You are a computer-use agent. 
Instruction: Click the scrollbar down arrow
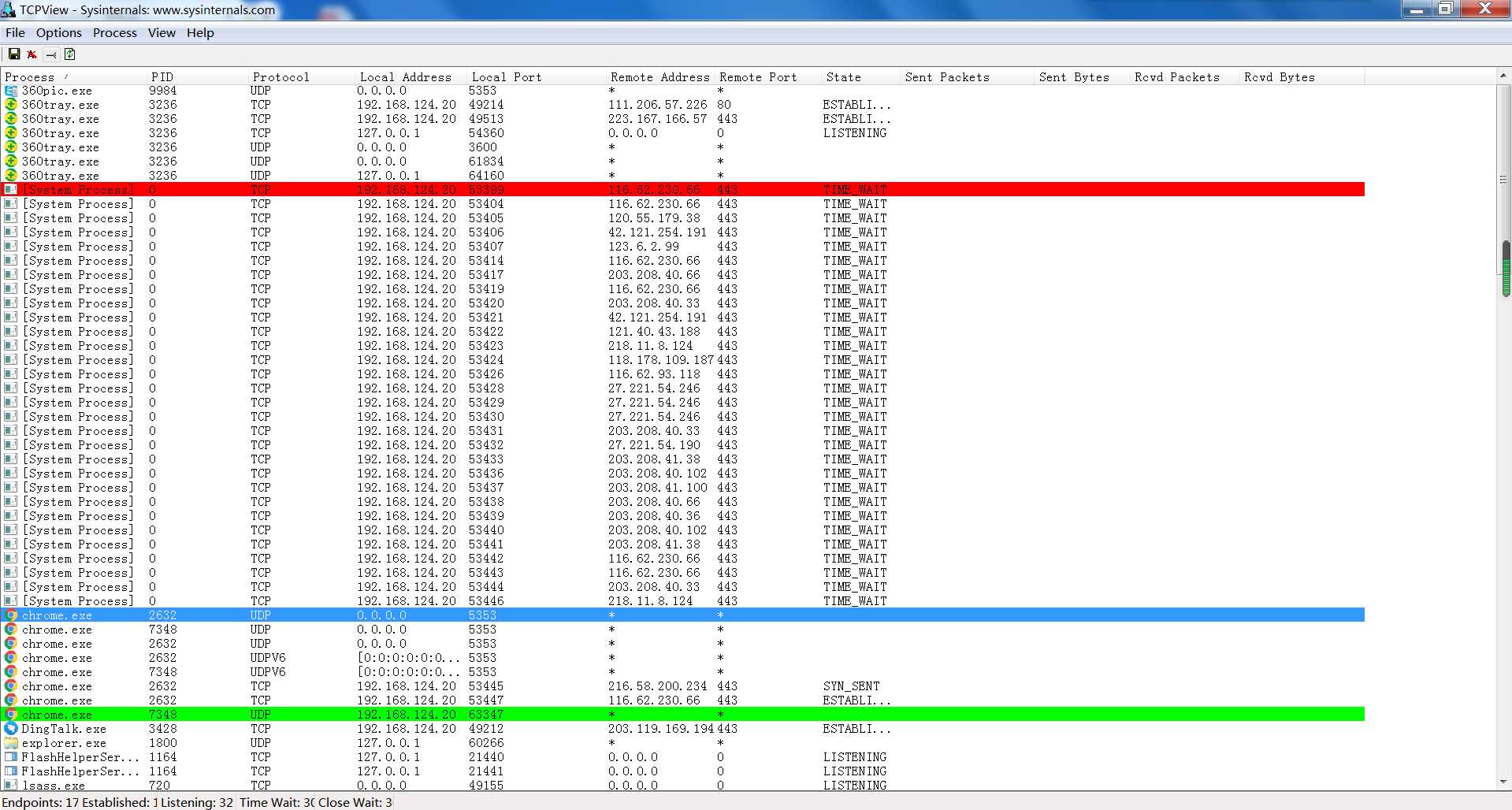pyautogui.click(x=1503, y=782)
